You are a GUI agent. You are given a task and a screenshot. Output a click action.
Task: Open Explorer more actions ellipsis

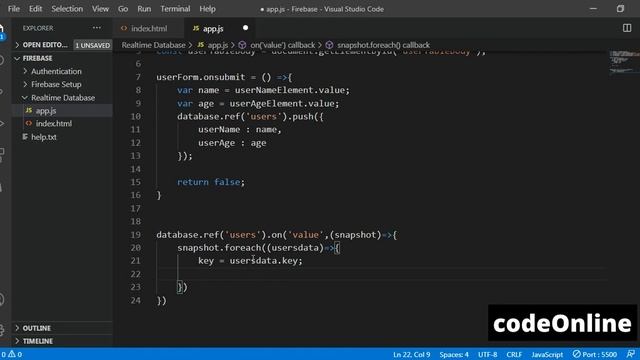pos(97,28)
